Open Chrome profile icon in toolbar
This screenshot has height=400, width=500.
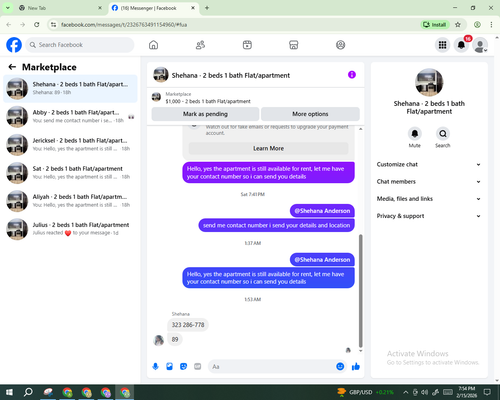(x=477, y=25)
